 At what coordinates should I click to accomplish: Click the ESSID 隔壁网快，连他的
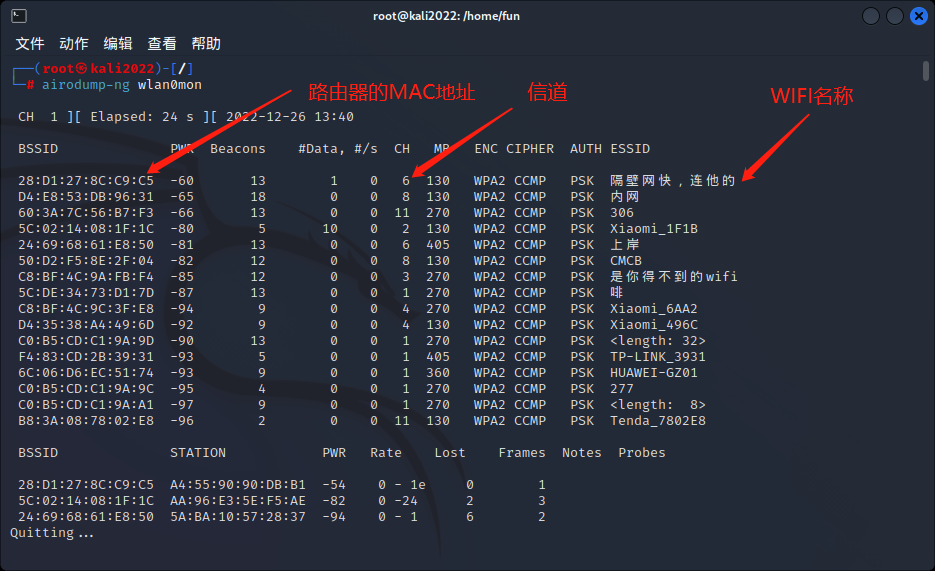coord(673,181)
